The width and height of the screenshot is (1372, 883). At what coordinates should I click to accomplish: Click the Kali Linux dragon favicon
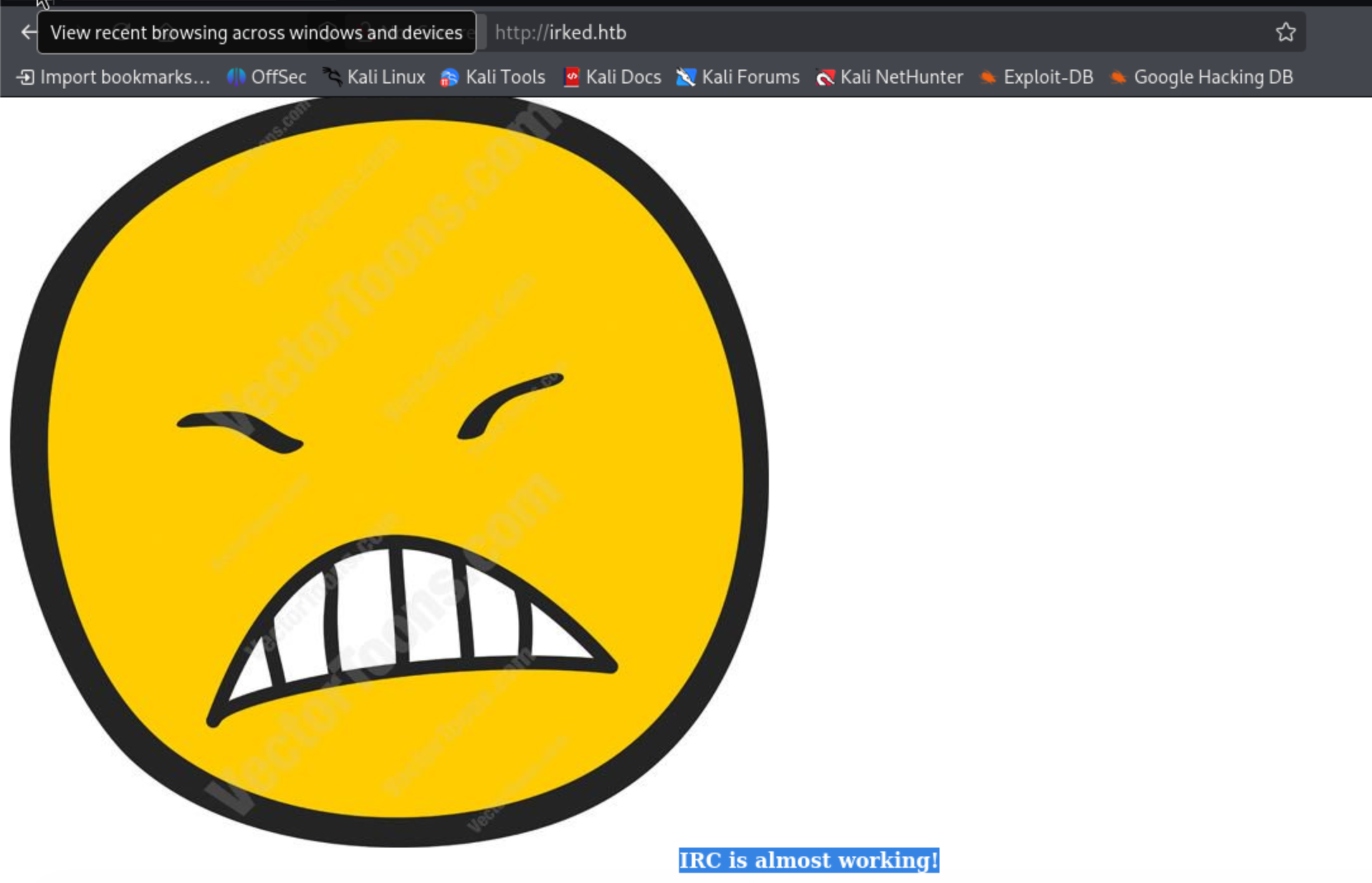332,77
